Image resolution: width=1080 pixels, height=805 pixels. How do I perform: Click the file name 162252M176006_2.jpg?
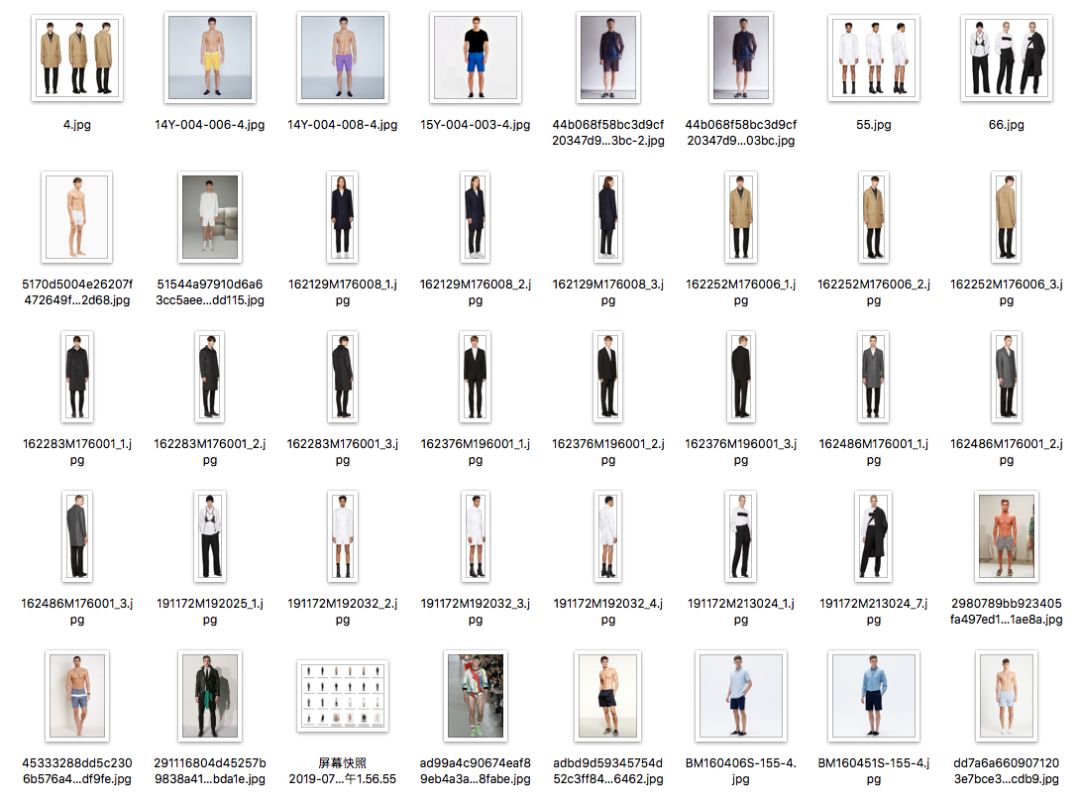pyautogui.click(x=873, y=292)
